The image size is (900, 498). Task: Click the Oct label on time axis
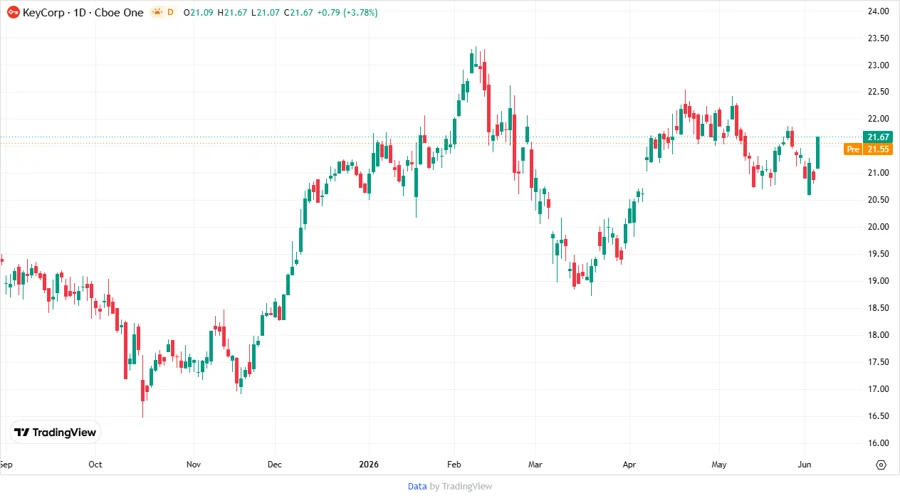click(x=95, y=465)
